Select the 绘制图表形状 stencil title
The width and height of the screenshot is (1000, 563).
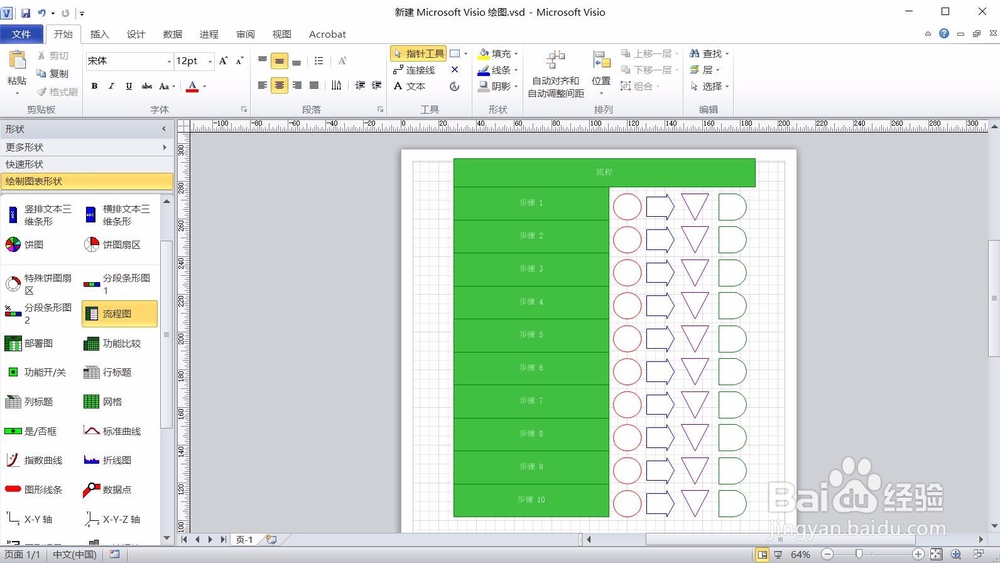(87, 182)
